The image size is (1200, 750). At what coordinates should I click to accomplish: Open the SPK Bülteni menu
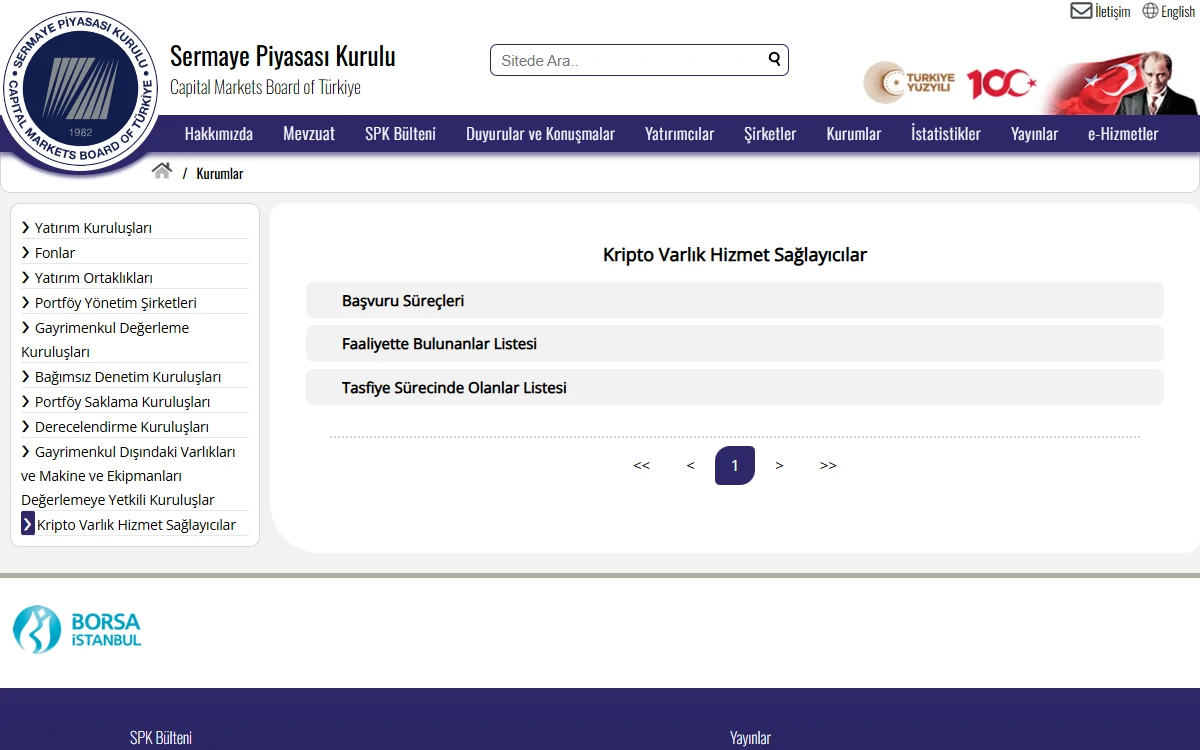pyautogui.click(x=400, y=133)
